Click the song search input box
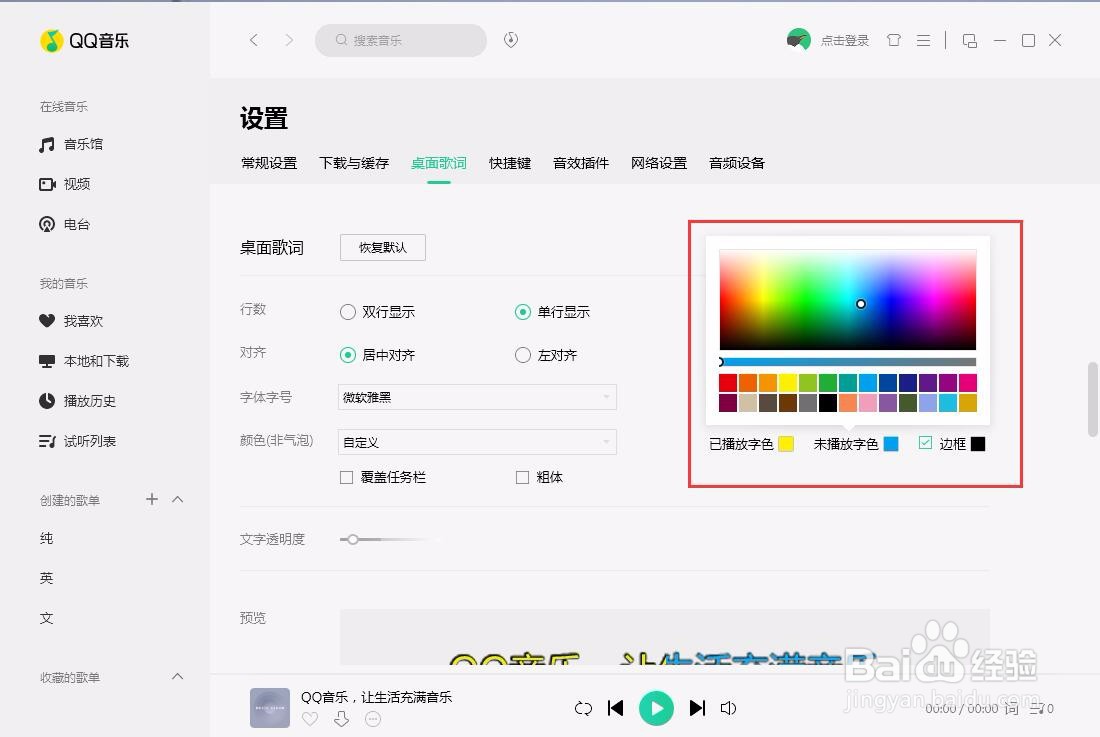Image resolution: width=1100 pixels, height=737 pixels. tap(400, 40)
